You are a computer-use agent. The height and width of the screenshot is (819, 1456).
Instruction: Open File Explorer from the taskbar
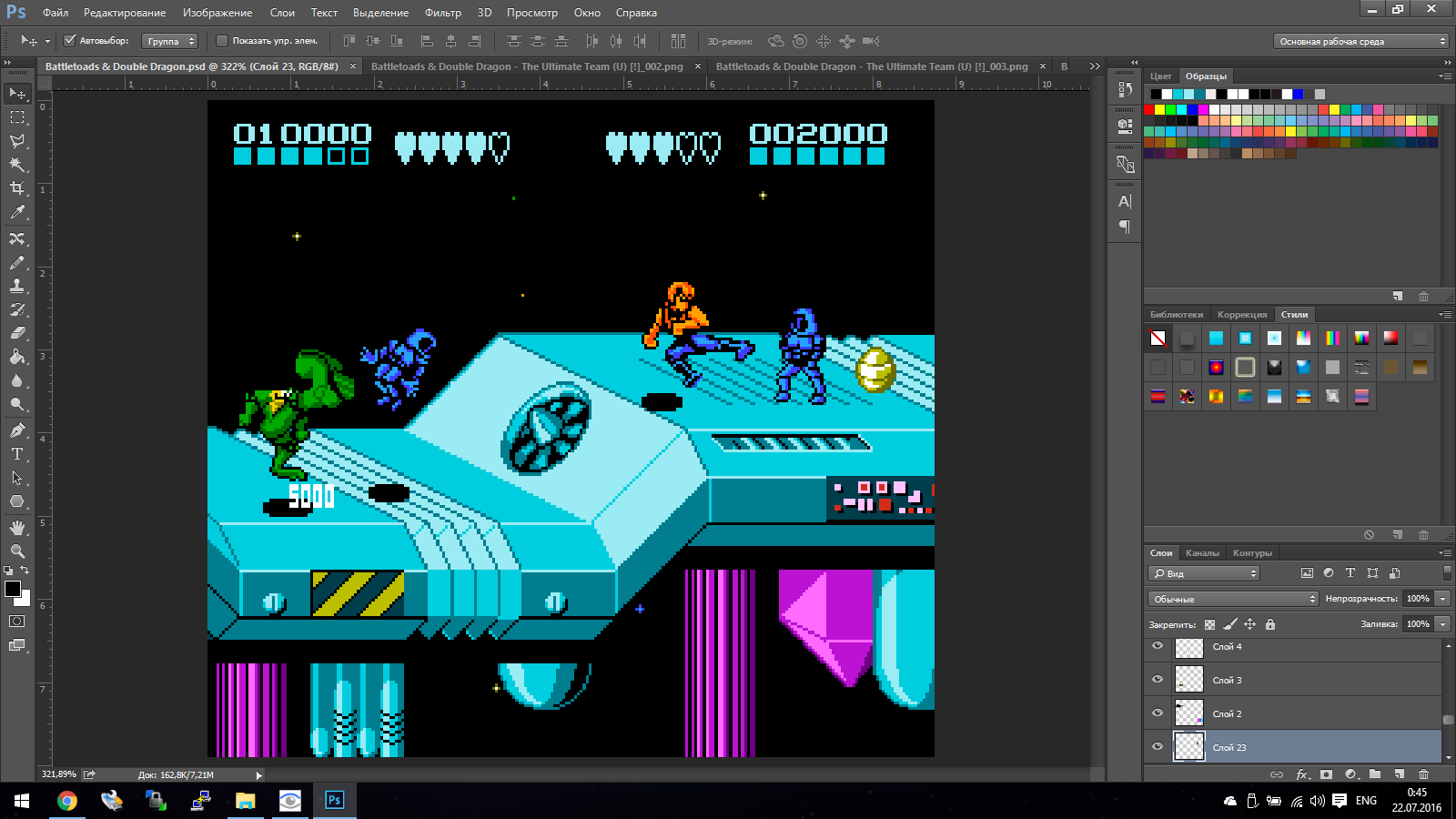[246, 801]
